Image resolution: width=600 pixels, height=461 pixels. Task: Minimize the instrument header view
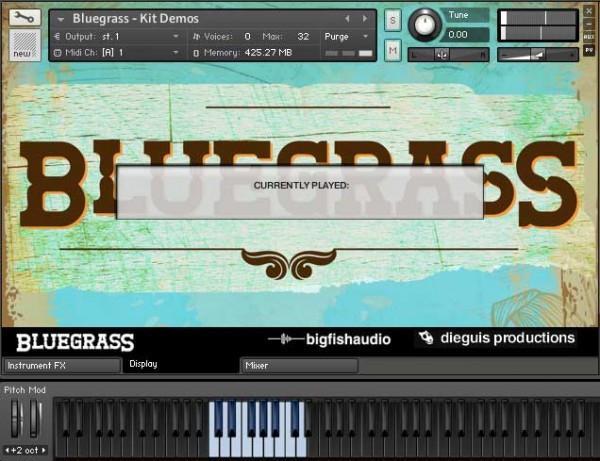pos(589,24)
